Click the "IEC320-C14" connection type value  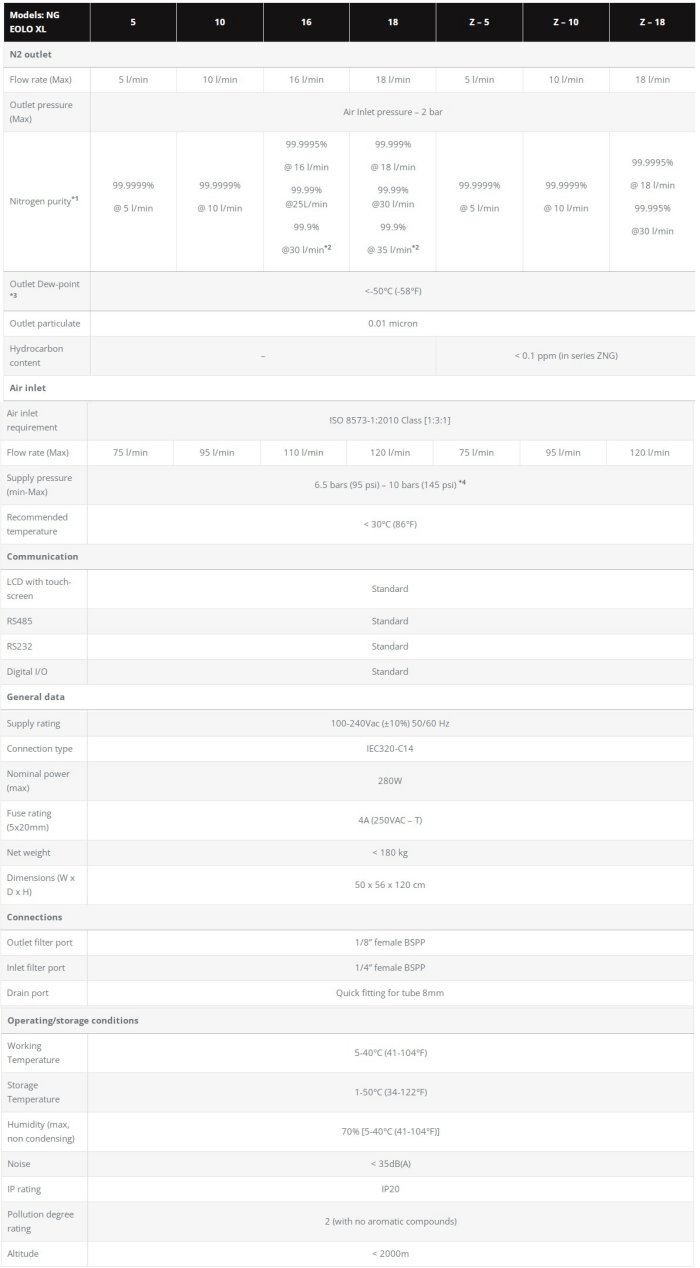(x=389, y=748)
